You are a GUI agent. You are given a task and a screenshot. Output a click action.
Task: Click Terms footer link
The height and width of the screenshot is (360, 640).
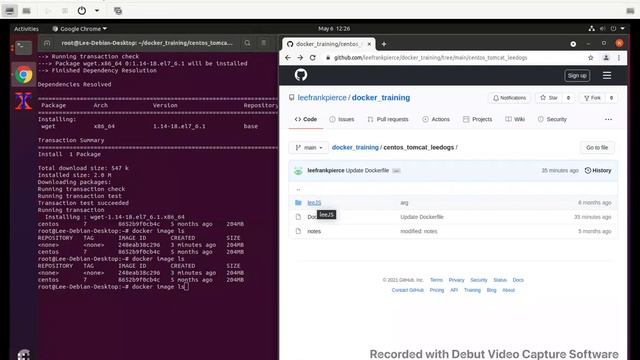click(436, 280)
